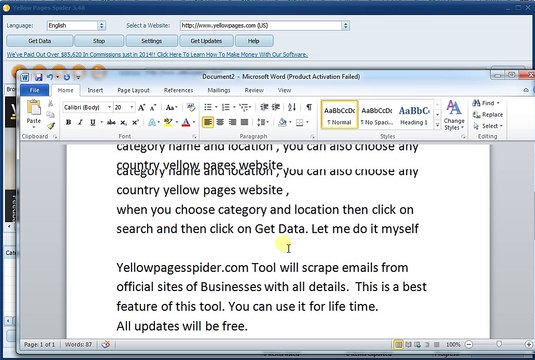Click the red Font Color icon
The height and width of the screenshot is (360, 535).
pyautogui.click(x=186, y=122)
